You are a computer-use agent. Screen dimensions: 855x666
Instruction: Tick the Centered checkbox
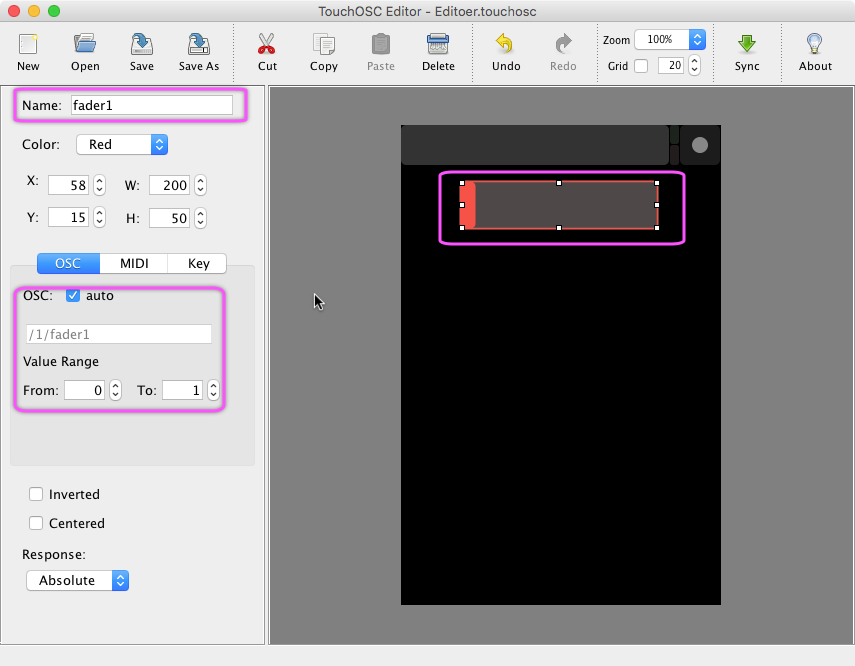click(37, 523)
